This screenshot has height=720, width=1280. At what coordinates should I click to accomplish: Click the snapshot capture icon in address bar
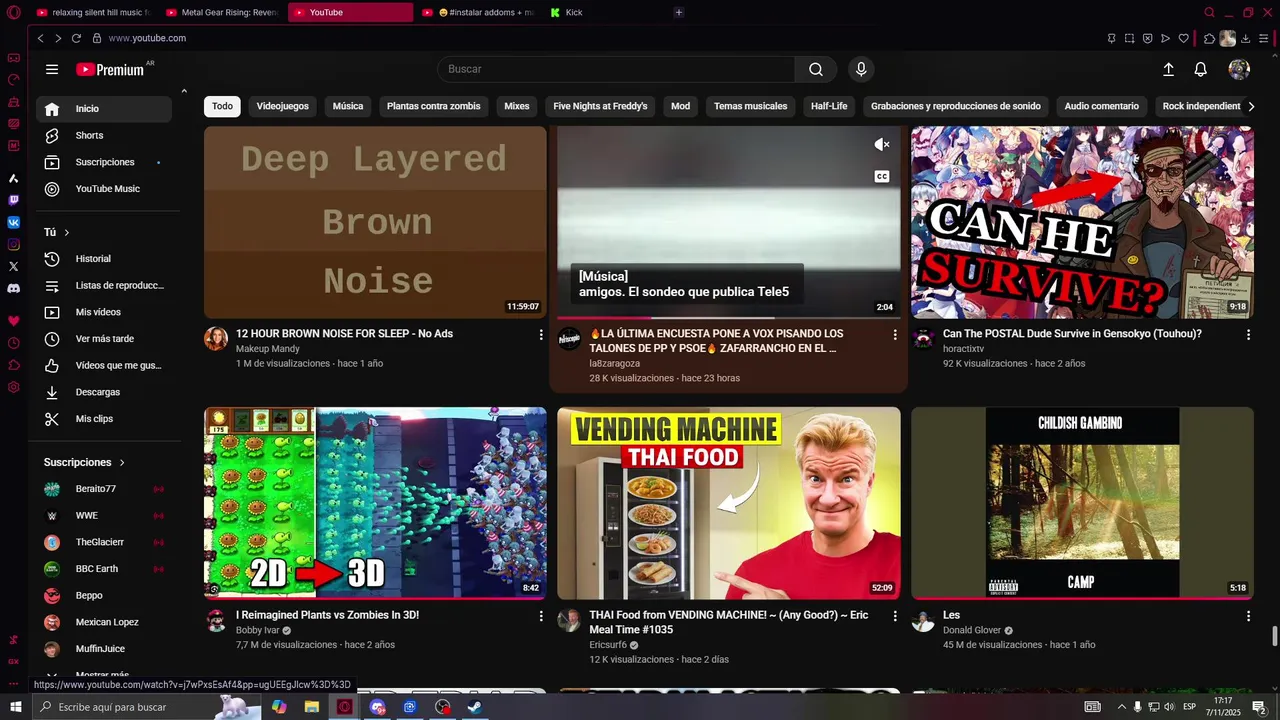[x=1129, y=38]
